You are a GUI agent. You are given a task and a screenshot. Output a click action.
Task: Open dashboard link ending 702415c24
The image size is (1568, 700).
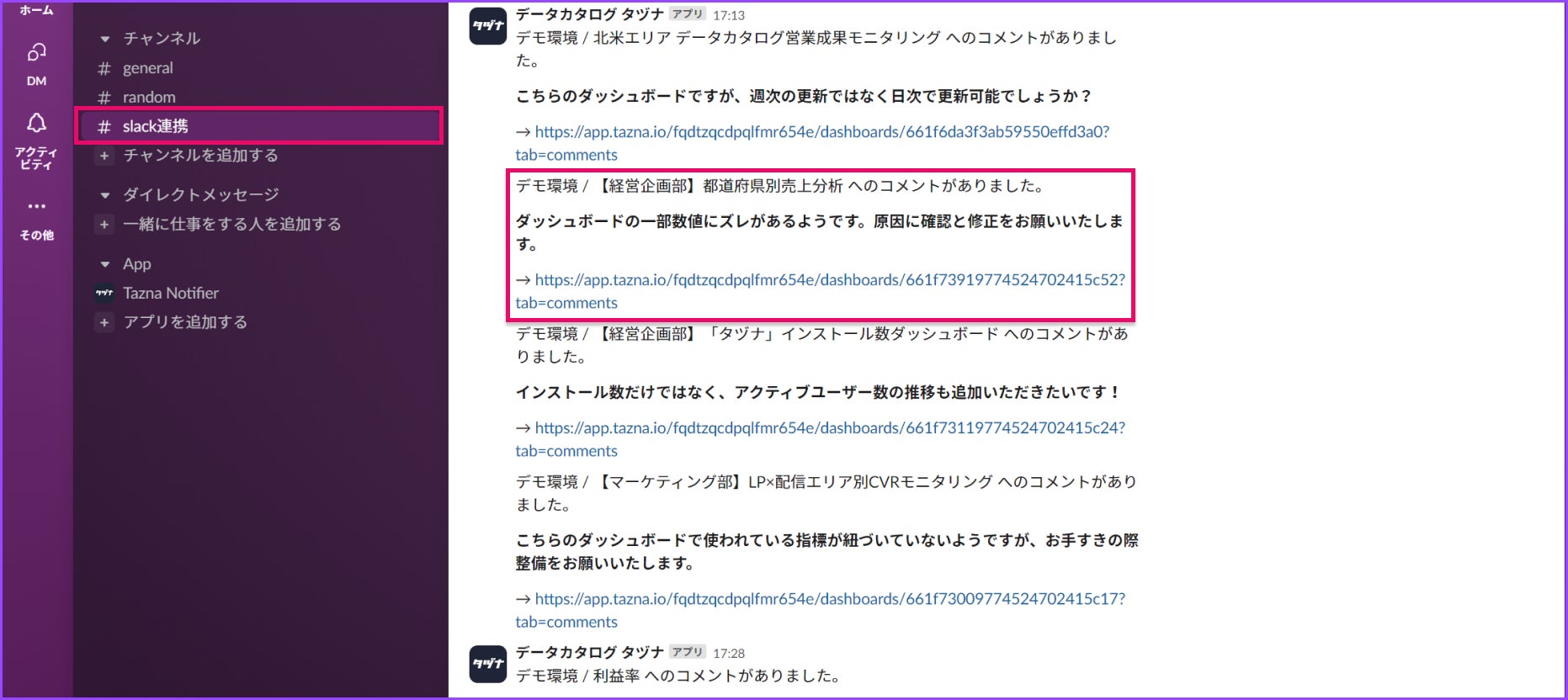click(821, 439)
